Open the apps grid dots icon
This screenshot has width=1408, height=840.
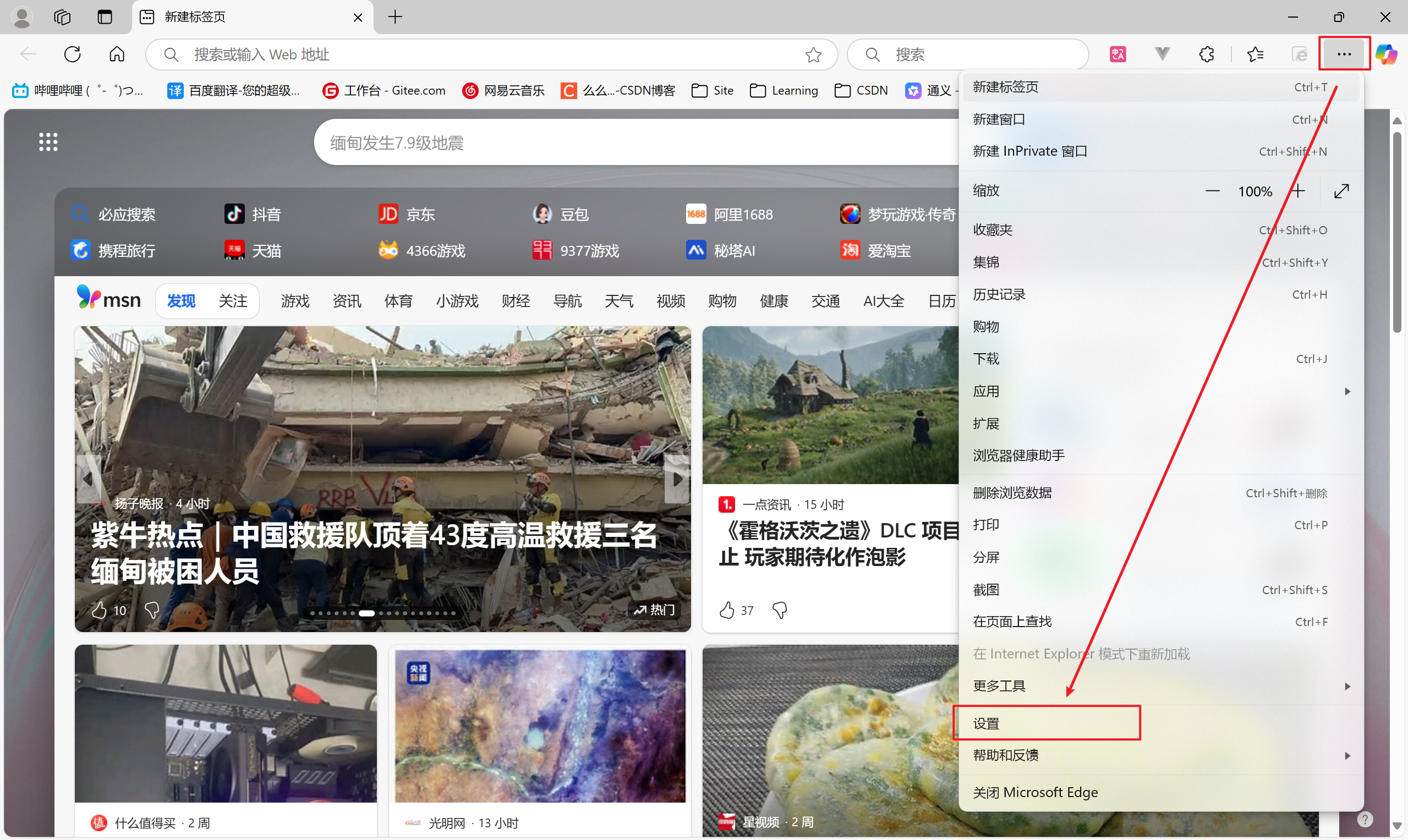pos(48,141)
